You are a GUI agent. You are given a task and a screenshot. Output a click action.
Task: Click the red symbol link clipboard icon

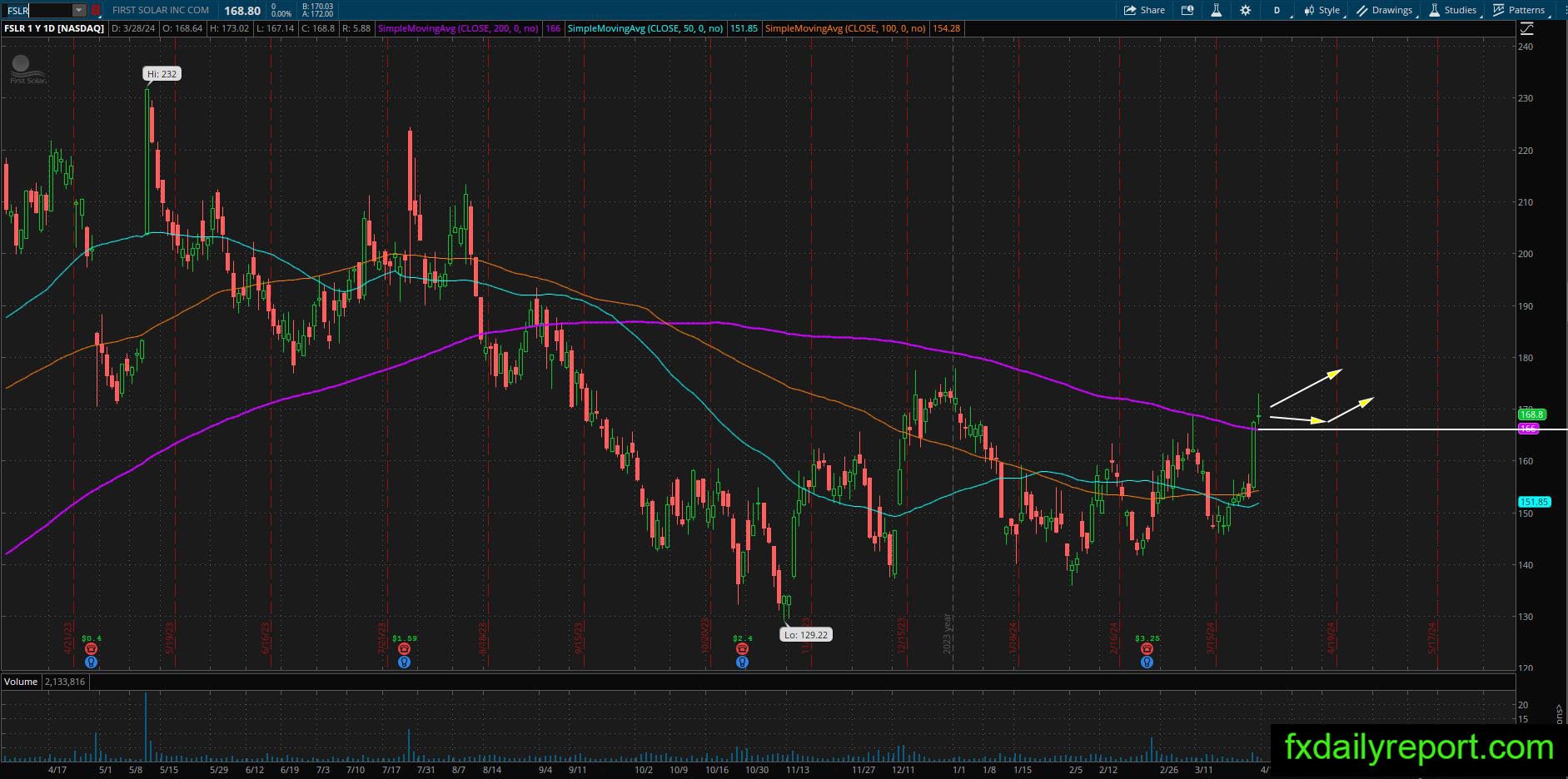[96, 11]
